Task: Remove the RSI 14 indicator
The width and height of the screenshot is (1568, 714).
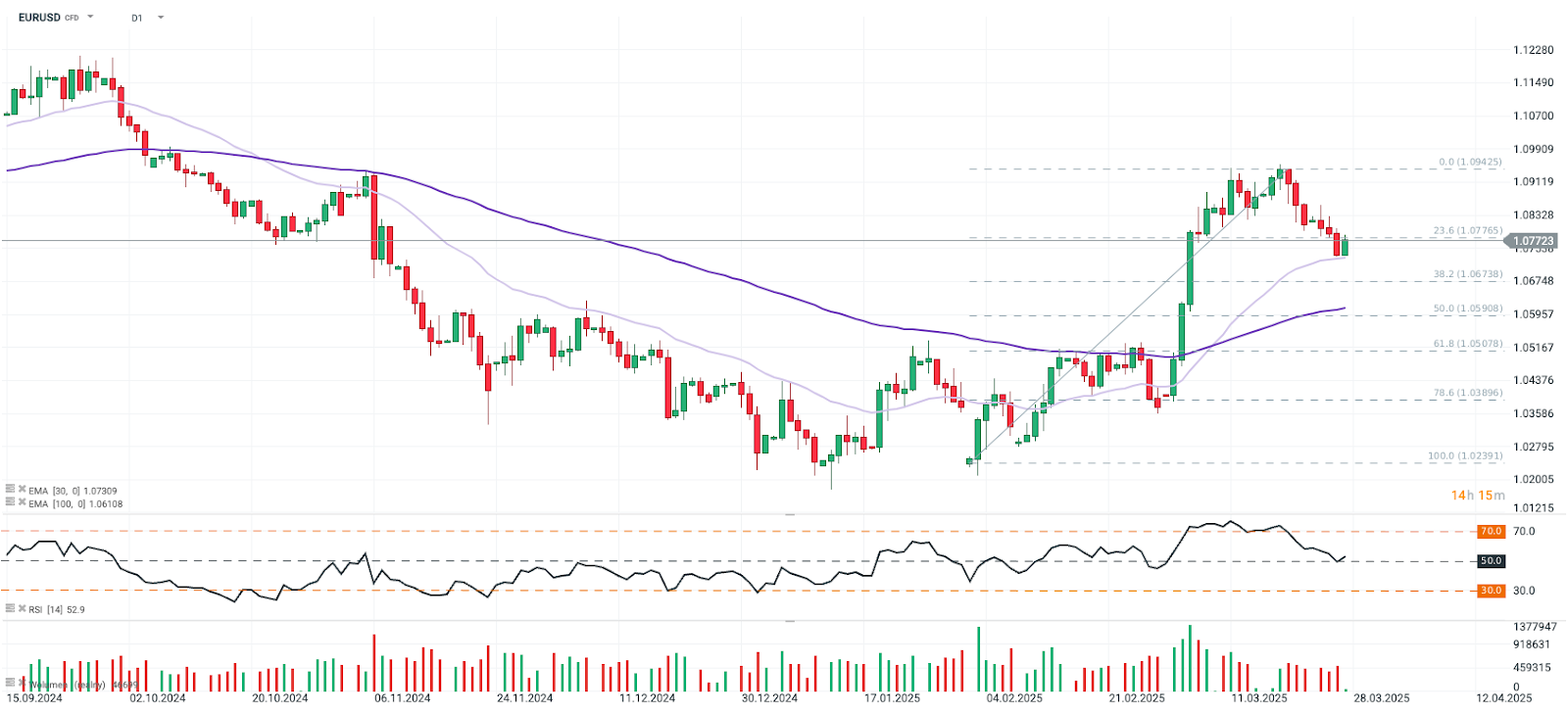Action: point(22,608)
